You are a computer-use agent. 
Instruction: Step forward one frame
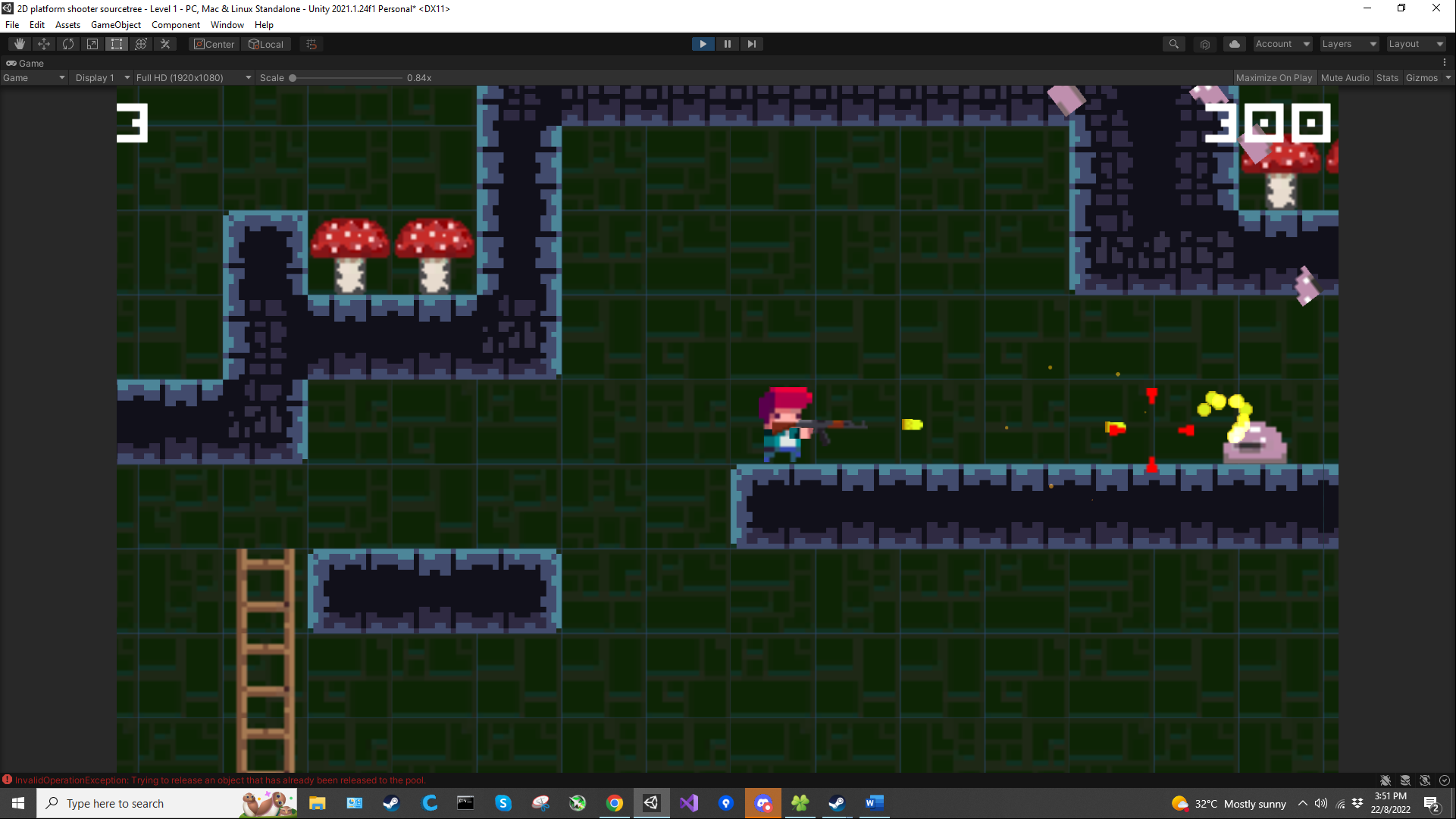tap(752, 44)
